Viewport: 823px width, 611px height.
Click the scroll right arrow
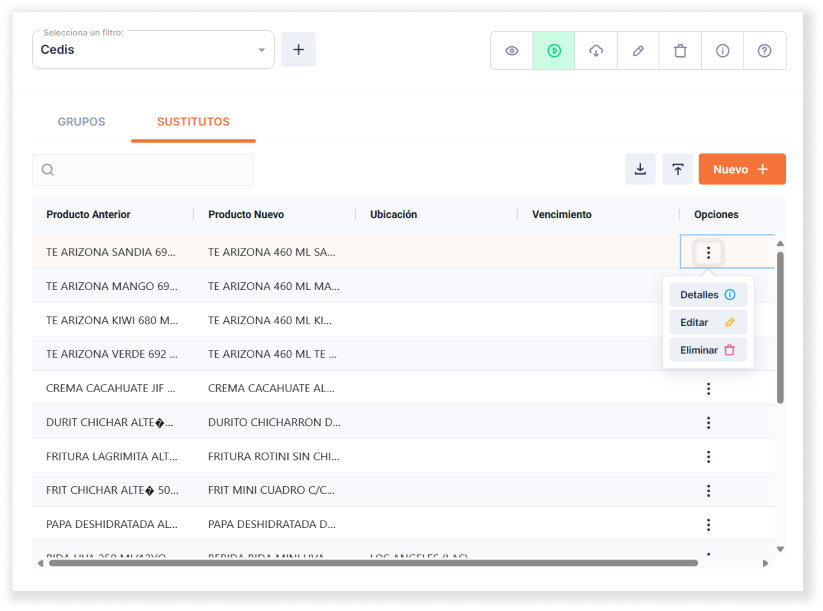[x=765, y=563]
